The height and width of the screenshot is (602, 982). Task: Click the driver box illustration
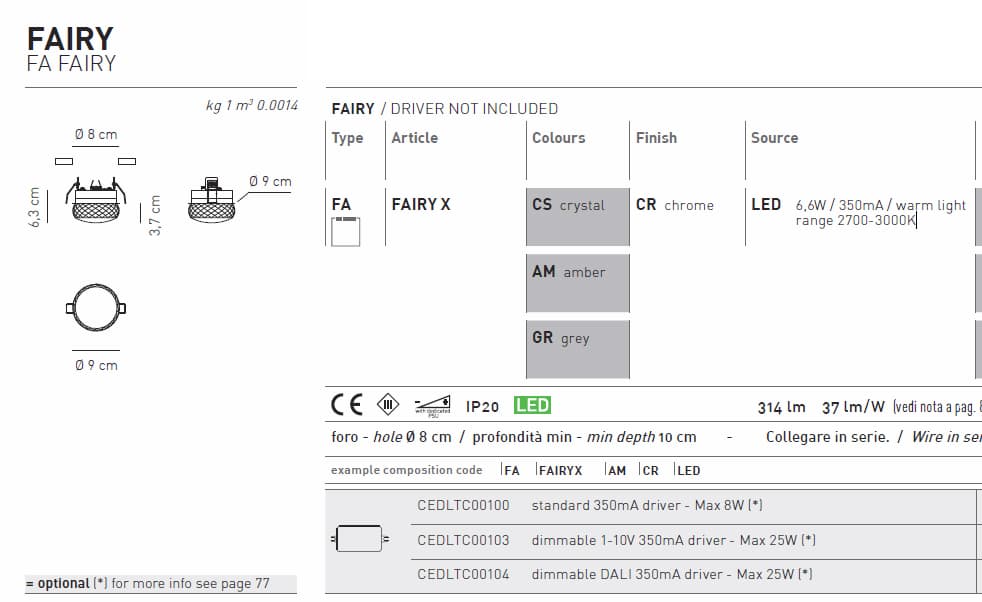[360, 537]
